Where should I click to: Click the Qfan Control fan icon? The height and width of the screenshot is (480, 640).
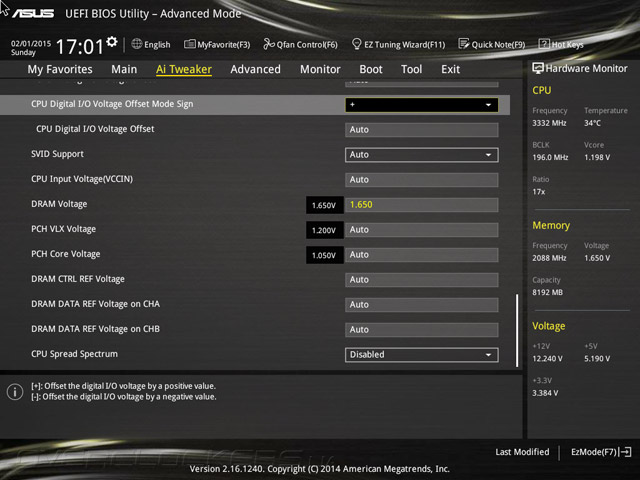[269, 44]
